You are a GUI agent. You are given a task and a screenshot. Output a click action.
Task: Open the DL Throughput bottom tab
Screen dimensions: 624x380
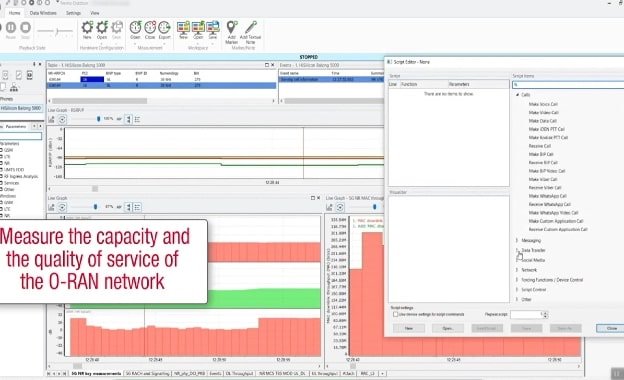tap(240, 374)
